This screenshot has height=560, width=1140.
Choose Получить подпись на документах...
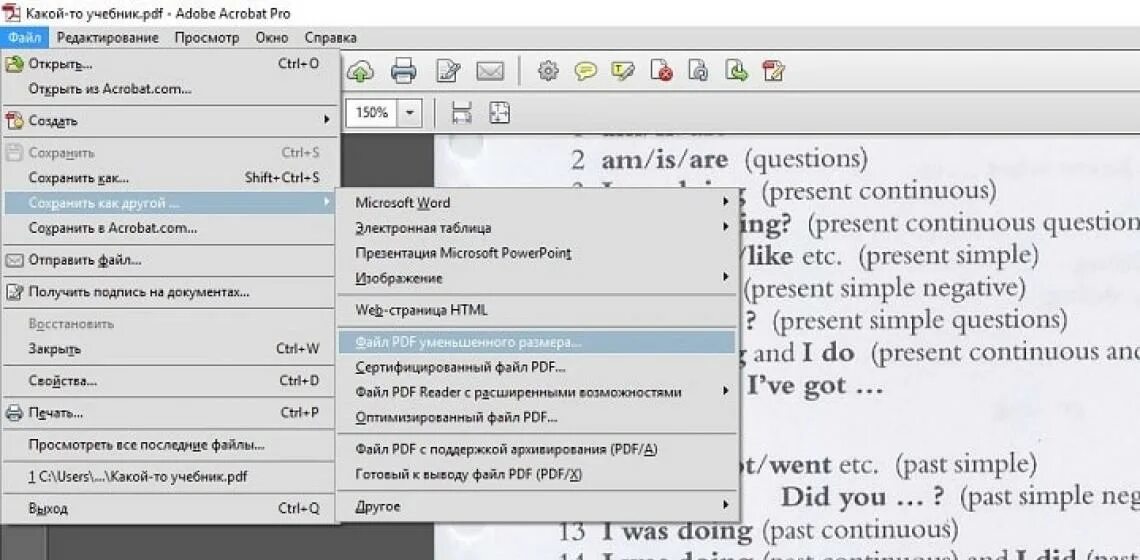click(x=170, y=292)
